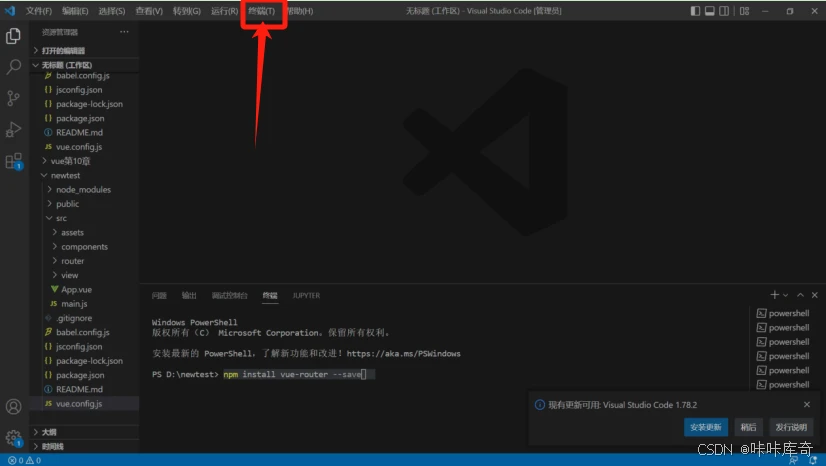Switch to the 调试控制台 panel tab
Screen dimensions: 826x466
coord(229,295)
